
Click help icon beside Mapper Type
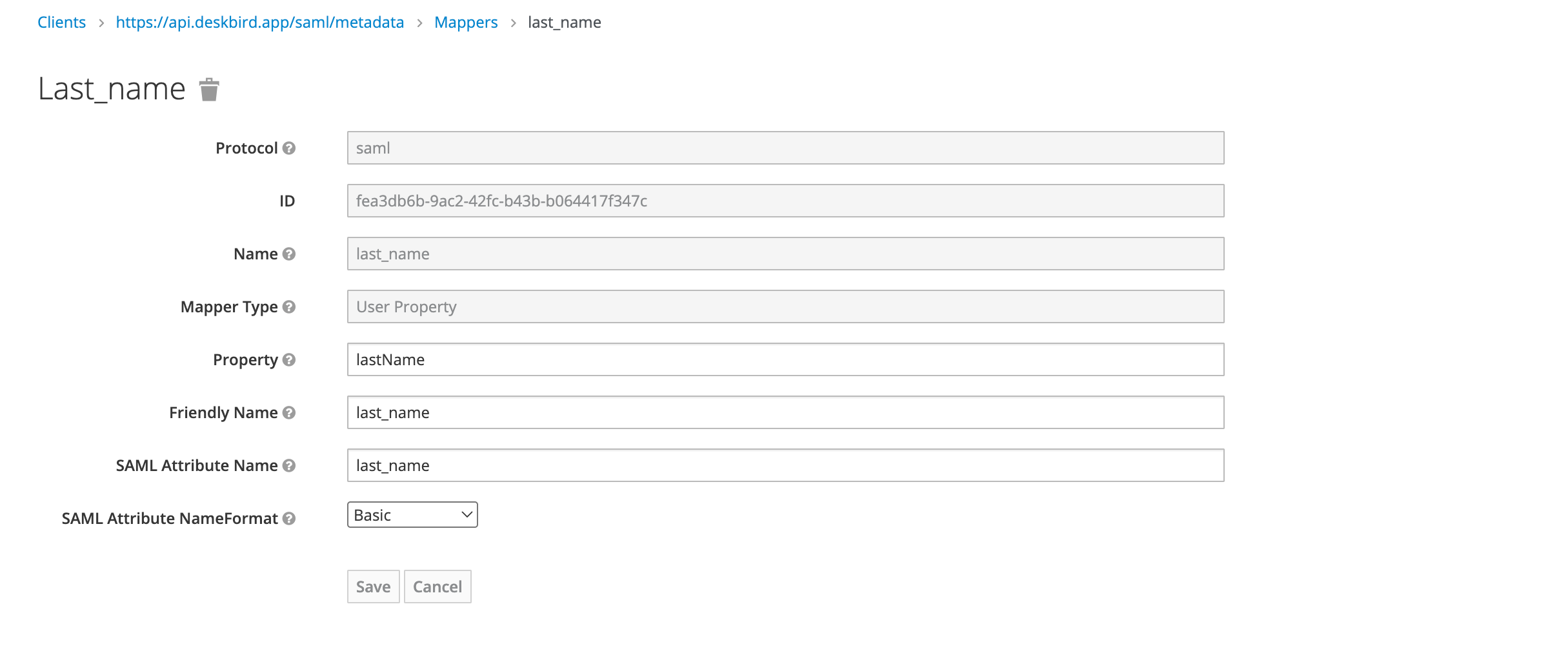289,307
